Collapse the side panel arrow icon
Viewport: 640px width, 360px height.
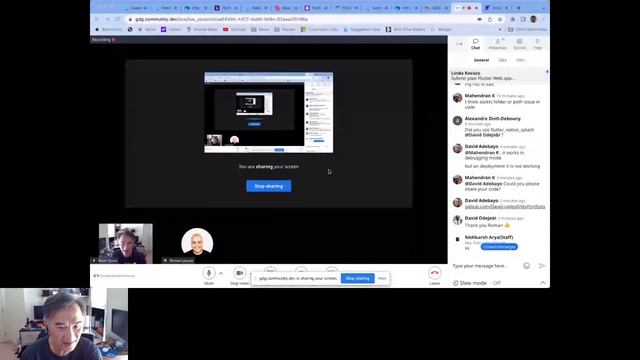coord(460,44)
